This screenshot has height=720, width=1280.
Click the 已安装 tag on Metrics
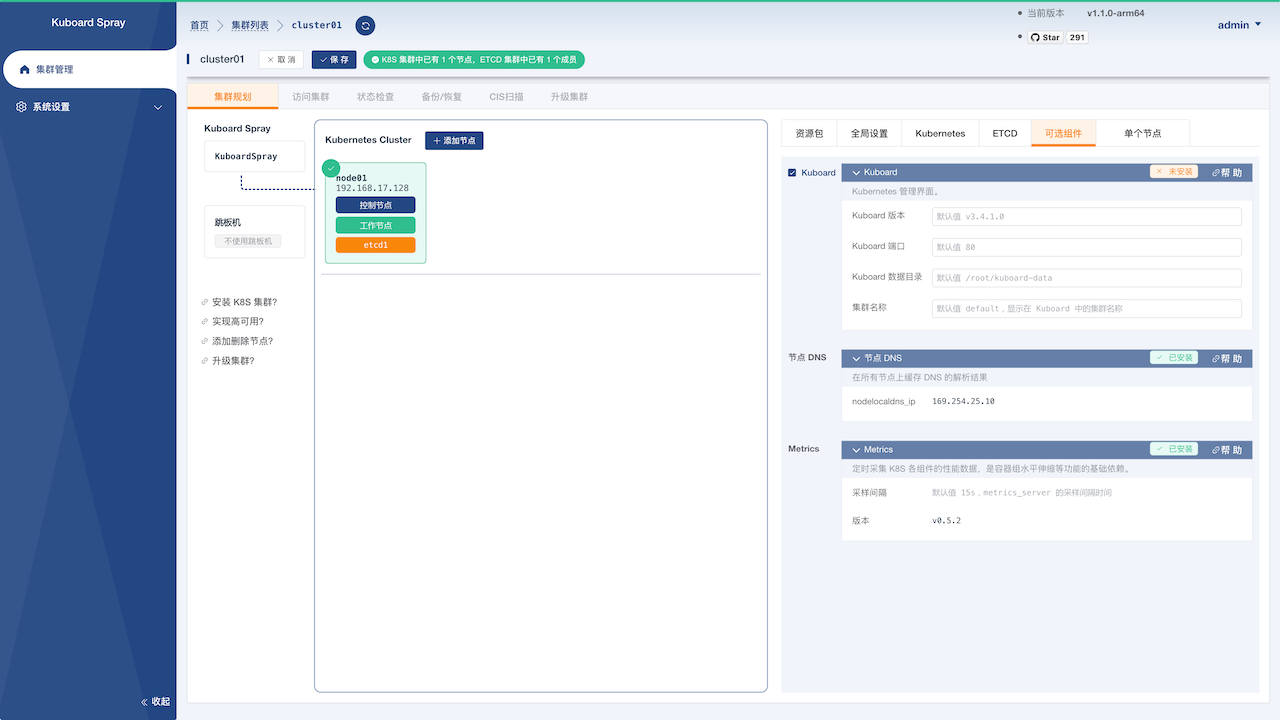click(1174, 449)
